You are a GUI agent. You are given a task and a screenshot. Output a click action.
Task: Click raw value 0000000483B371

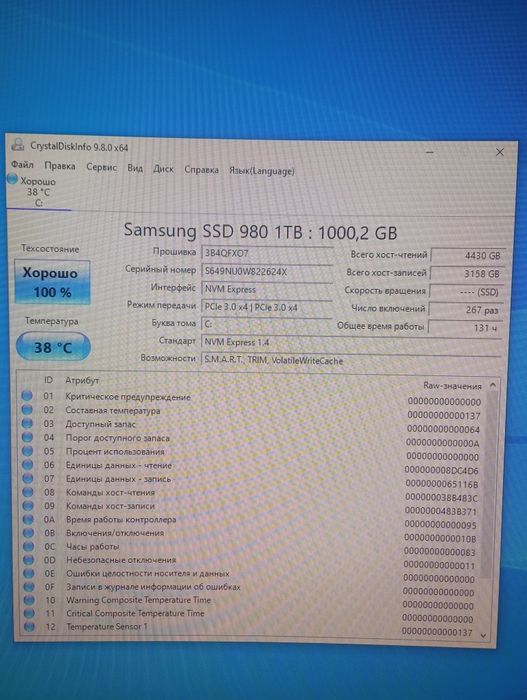tap(440, 511)
